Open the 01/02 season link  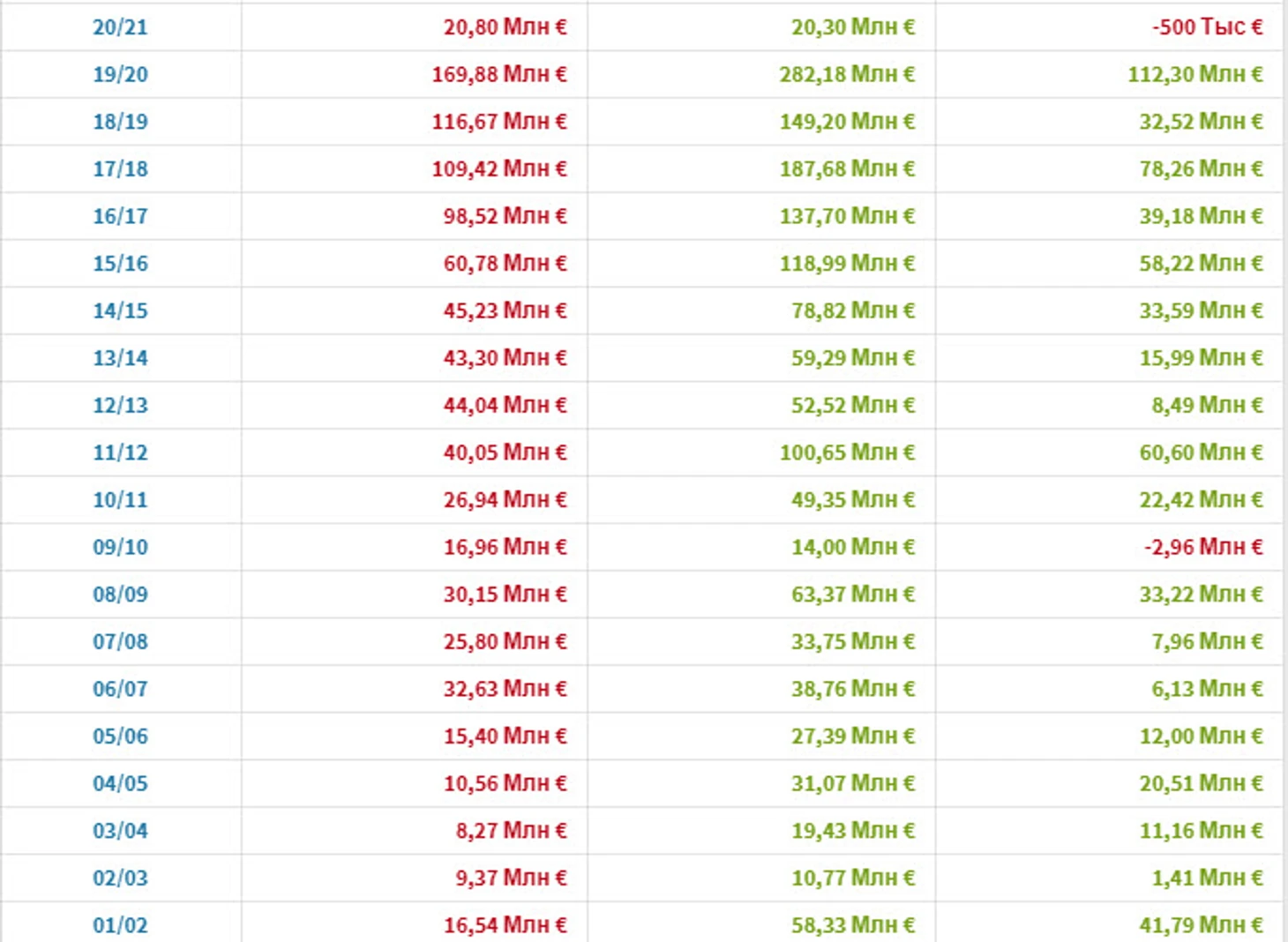click(120, 925)
